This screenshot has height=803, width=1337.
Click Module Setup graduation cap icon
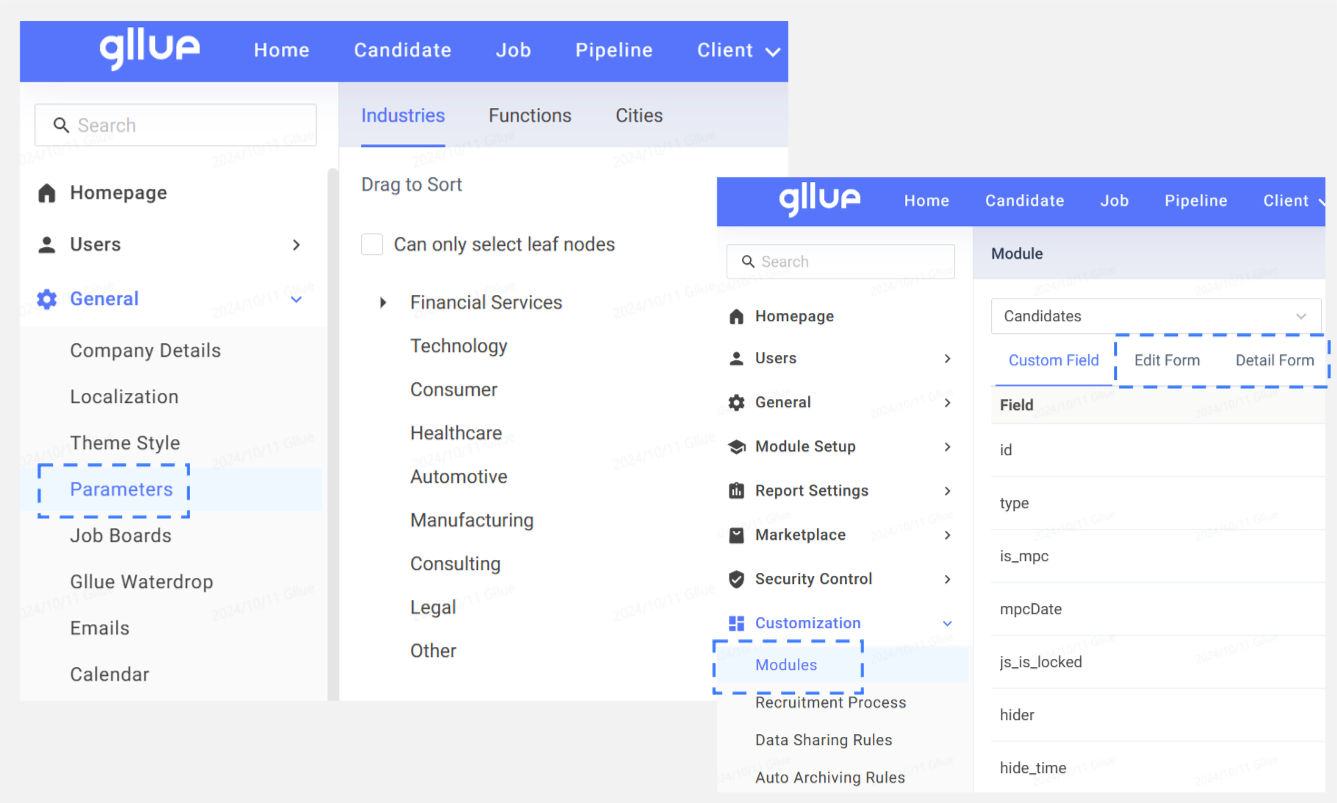pyautogui.click(x=737, y=447)
